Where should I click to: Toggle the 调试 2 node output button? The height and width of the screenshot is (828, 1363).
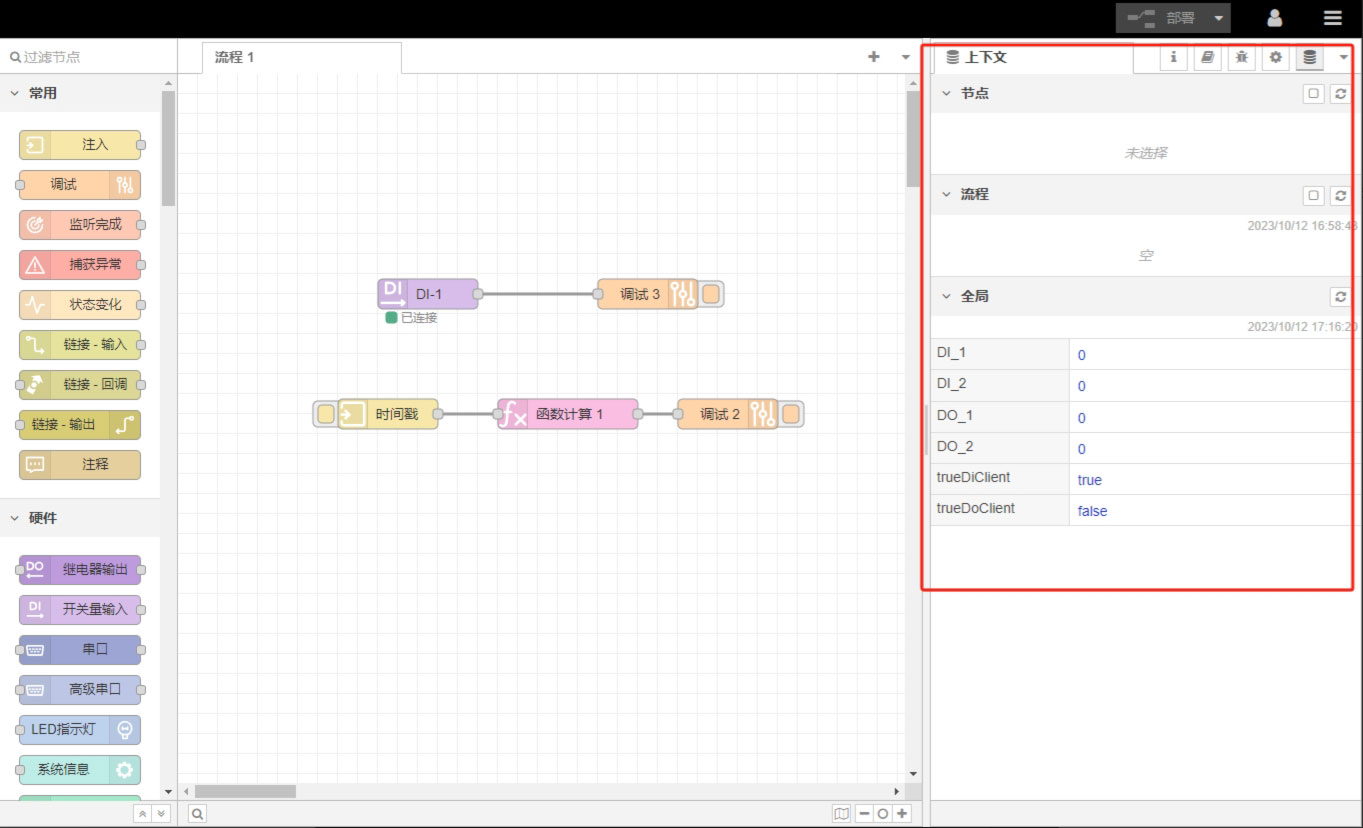[x=791, y=414]
